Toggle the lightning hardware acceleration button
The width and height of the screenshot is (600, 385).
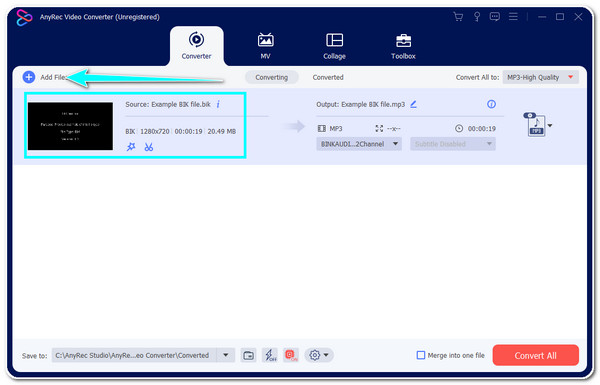click(270, 356)
